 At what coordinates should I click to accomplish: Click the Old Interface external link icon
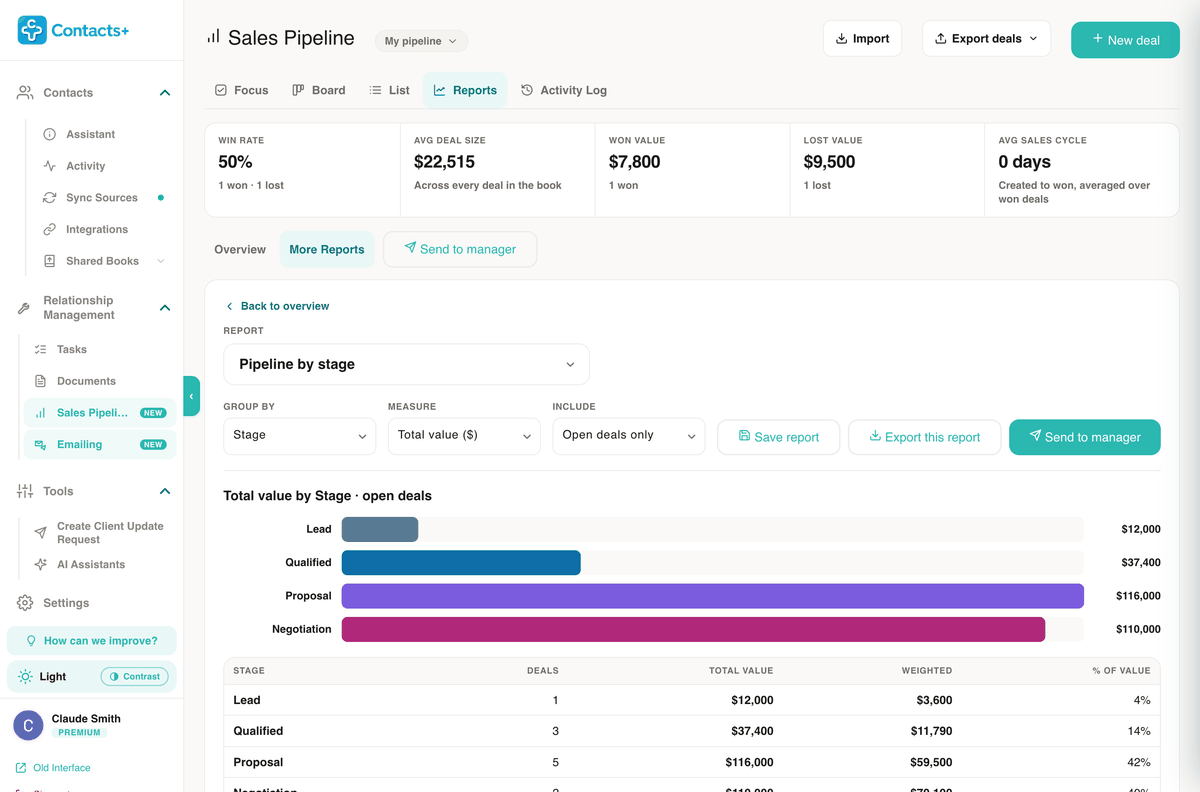[21, 768]
